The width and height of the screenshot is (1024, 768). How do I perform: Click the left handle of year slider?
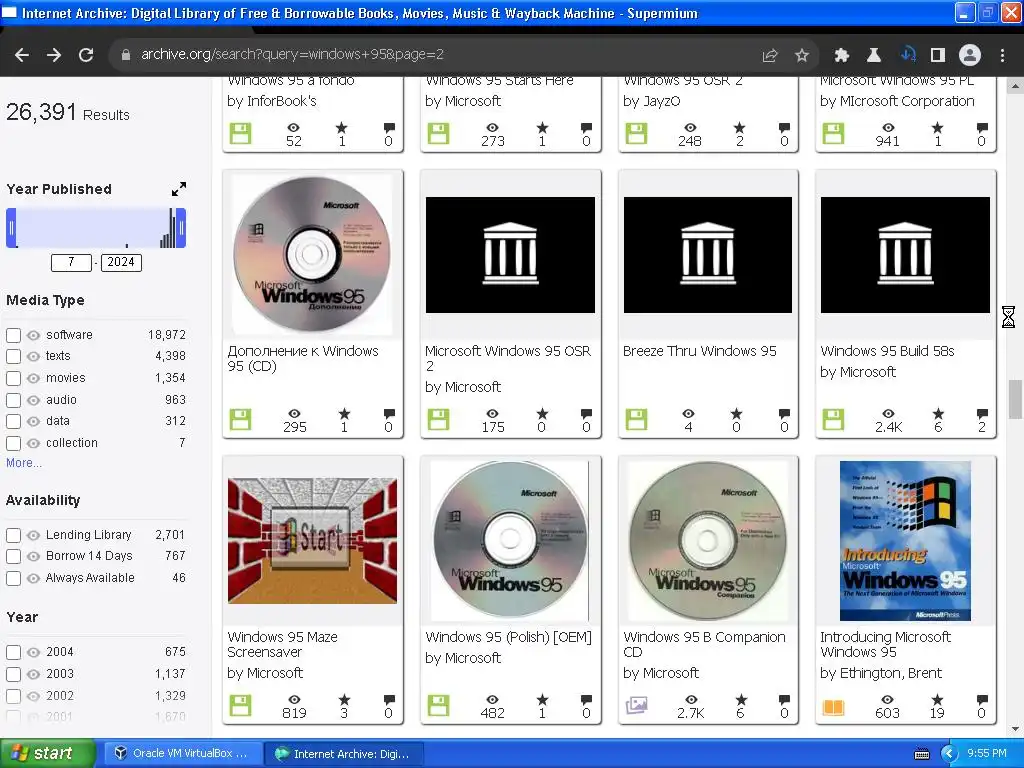[11, 228]
